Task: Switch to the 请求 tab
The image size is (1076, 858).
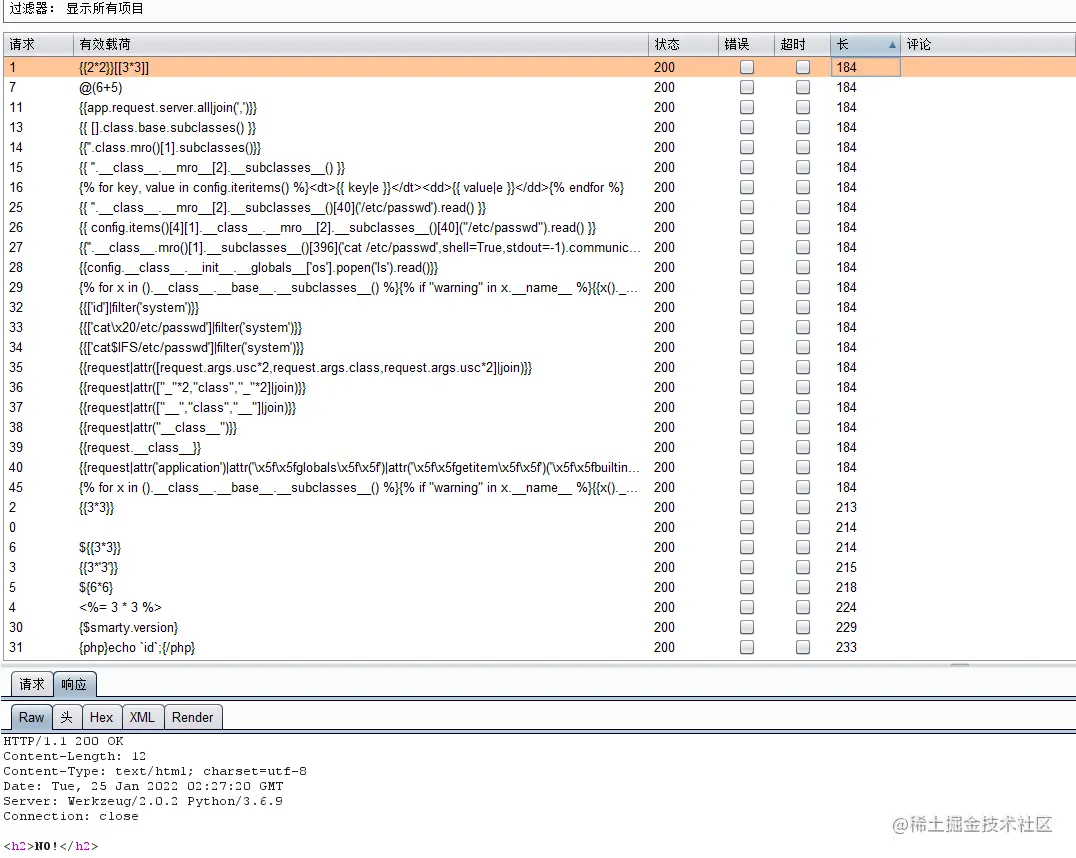Action: pos(32,684)
